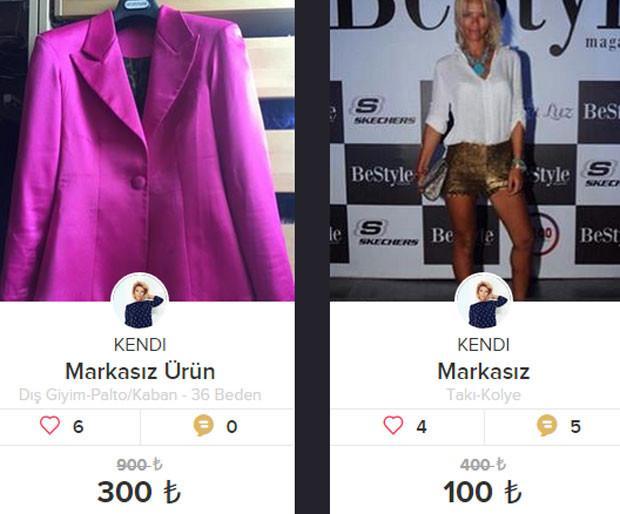Image resolution: width=620 pixels, height=514 pixels.
Task: Open KENDI seller name under blazer
Action: 140,345
